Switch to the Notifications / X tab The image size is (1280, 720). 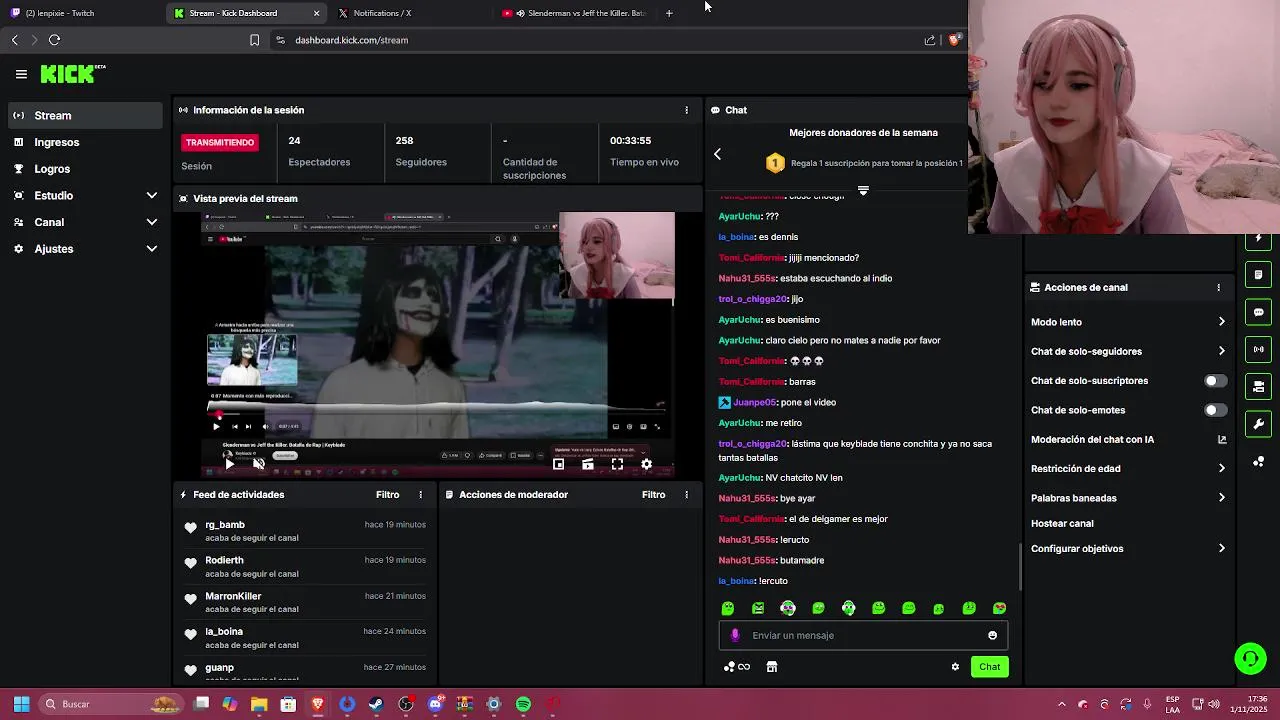[409, 13]
